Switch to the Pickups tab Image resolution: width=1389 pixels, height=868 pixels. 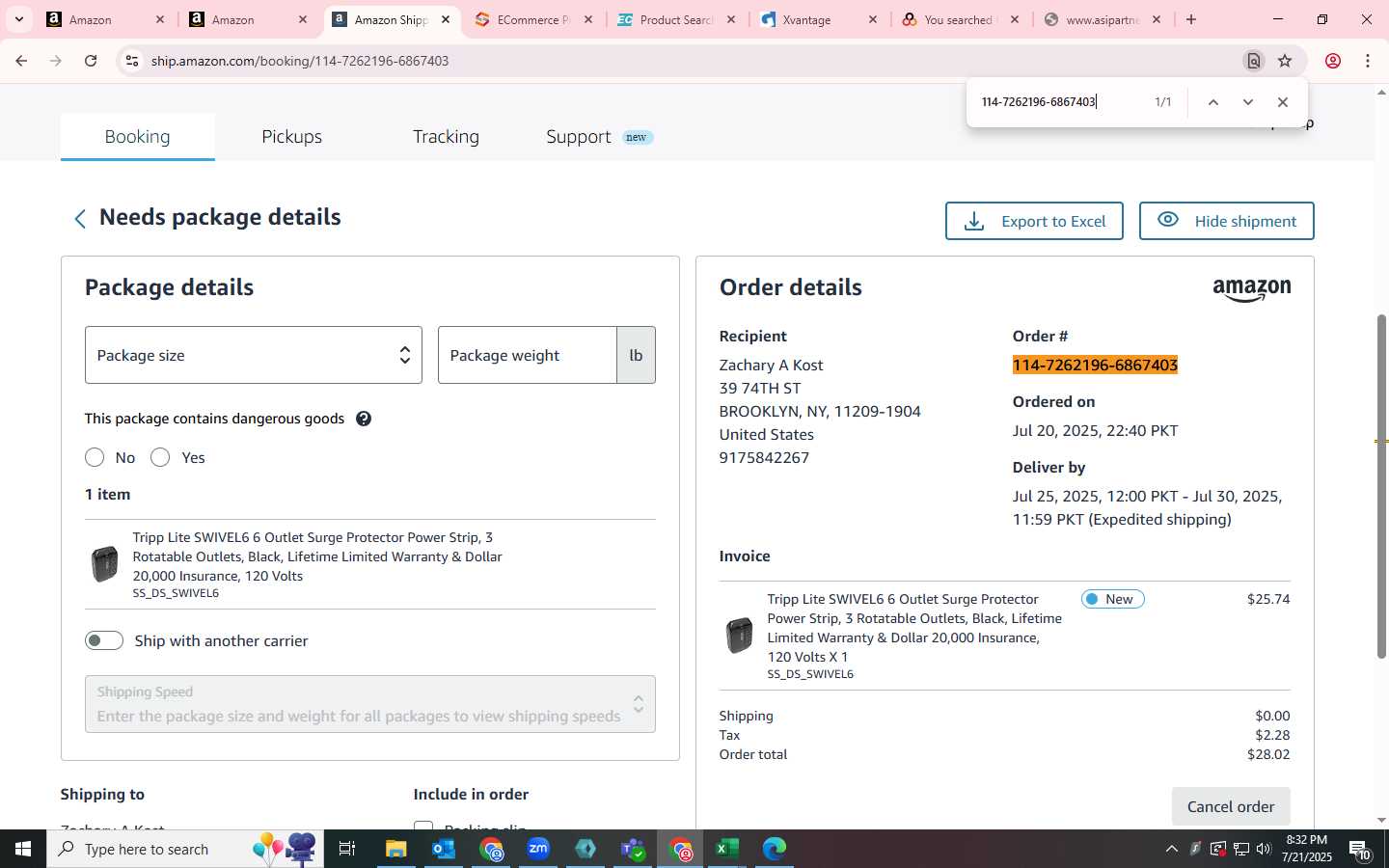292,137
